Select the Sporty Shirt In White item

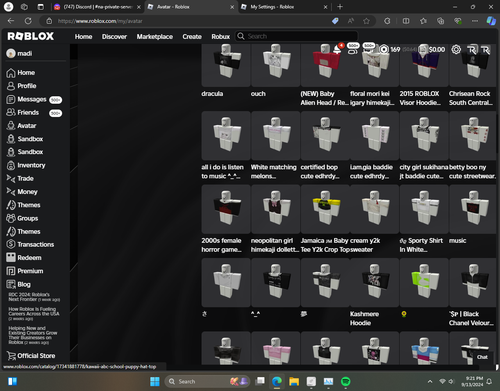tap(424, 209)
